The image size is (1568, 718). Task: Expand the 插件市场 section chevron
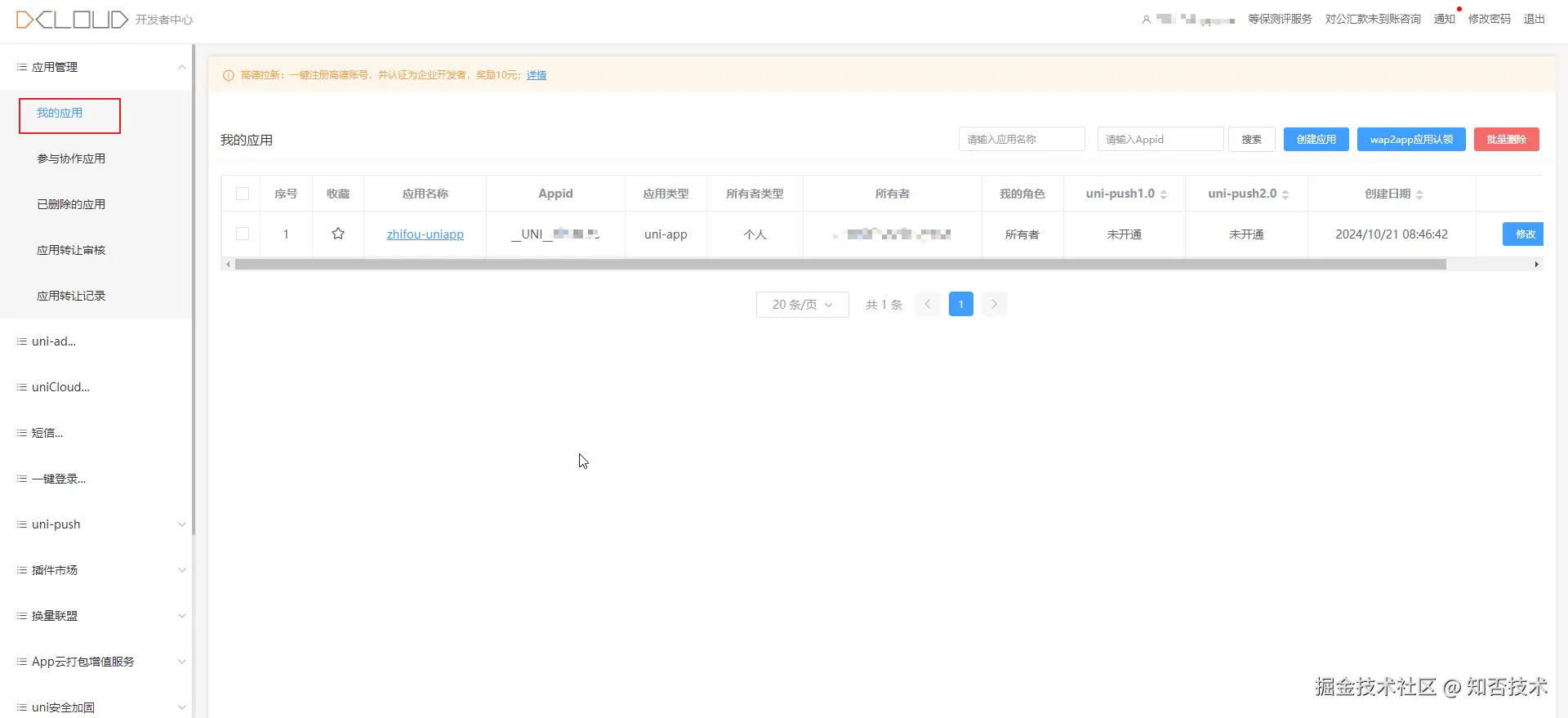[182, 570]
